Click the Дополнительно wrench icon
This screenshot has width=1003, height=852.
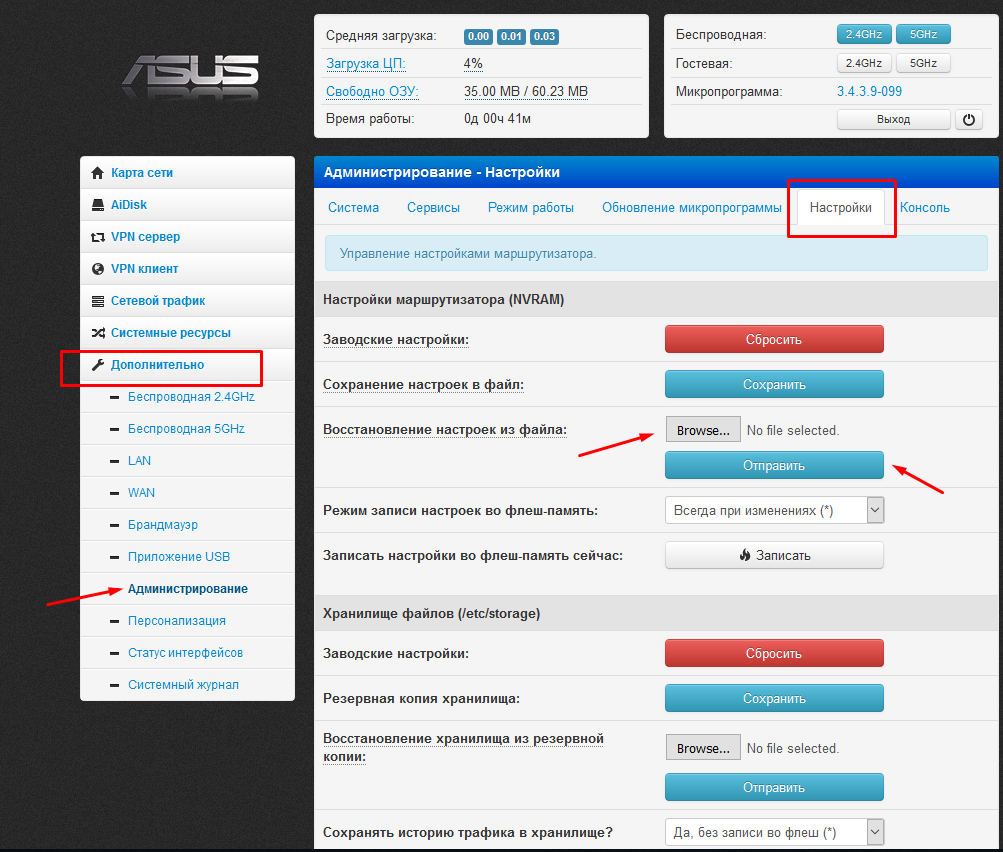click(98, 365)
